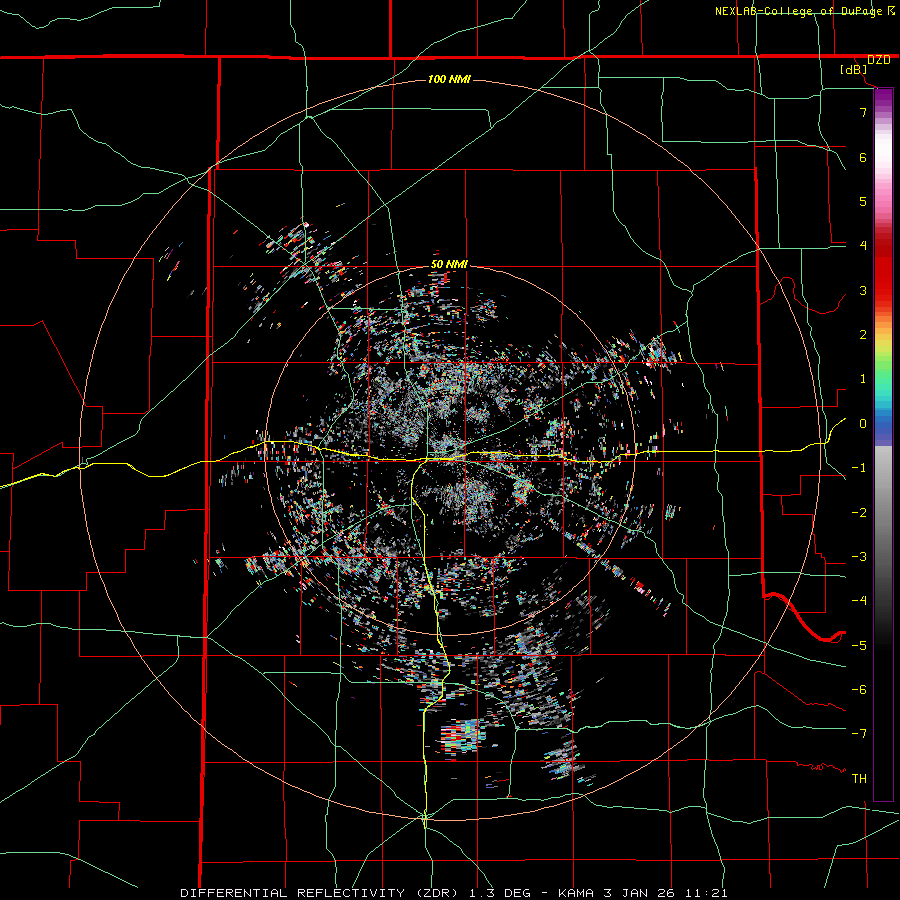The height and width of the screenshot is (900, 900).
Task: Pick the 2 dB scale label
Action: click(x=863, y=335)
